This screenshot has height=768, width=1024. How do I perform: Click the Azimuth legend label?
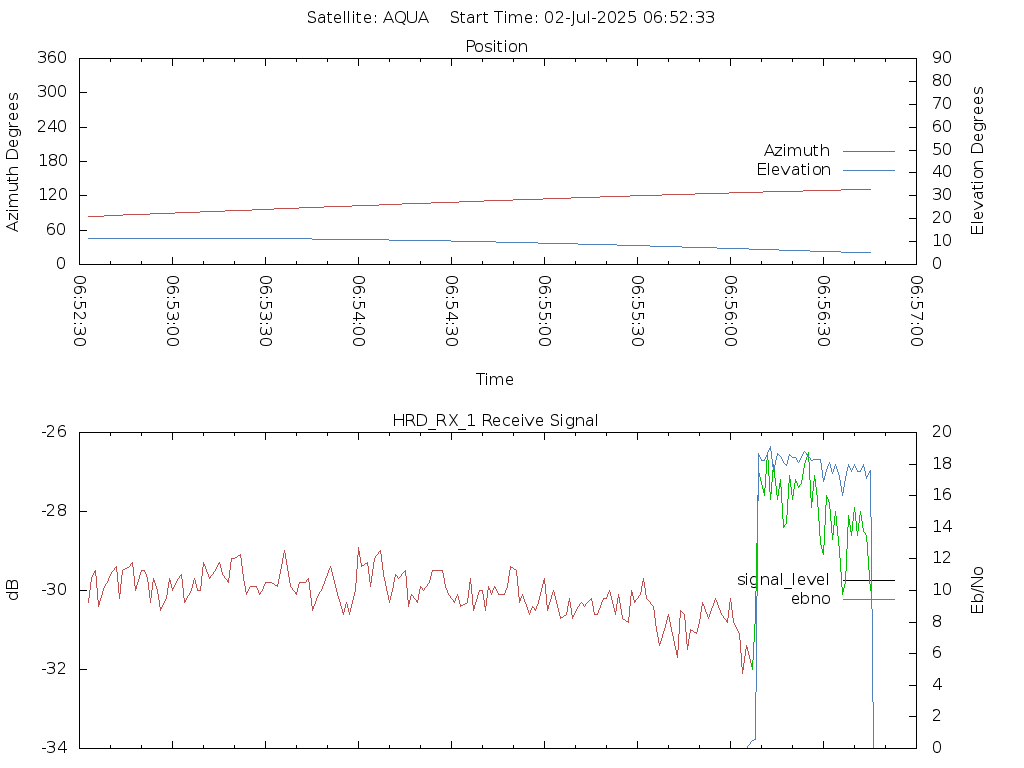click(x=797, y=151)
